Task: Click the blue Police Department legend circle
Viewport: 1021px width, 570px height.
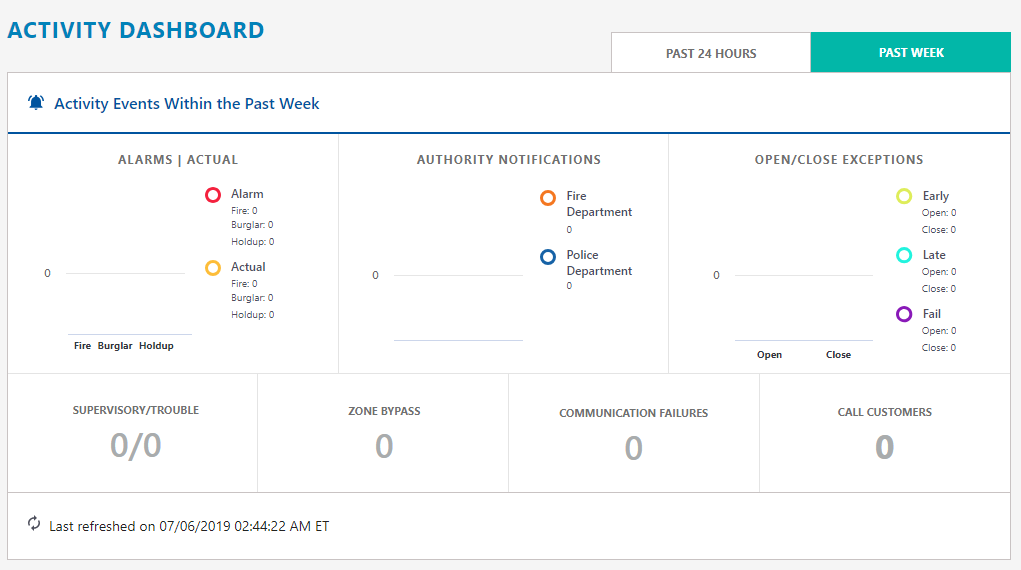Action: click(548, 257)
